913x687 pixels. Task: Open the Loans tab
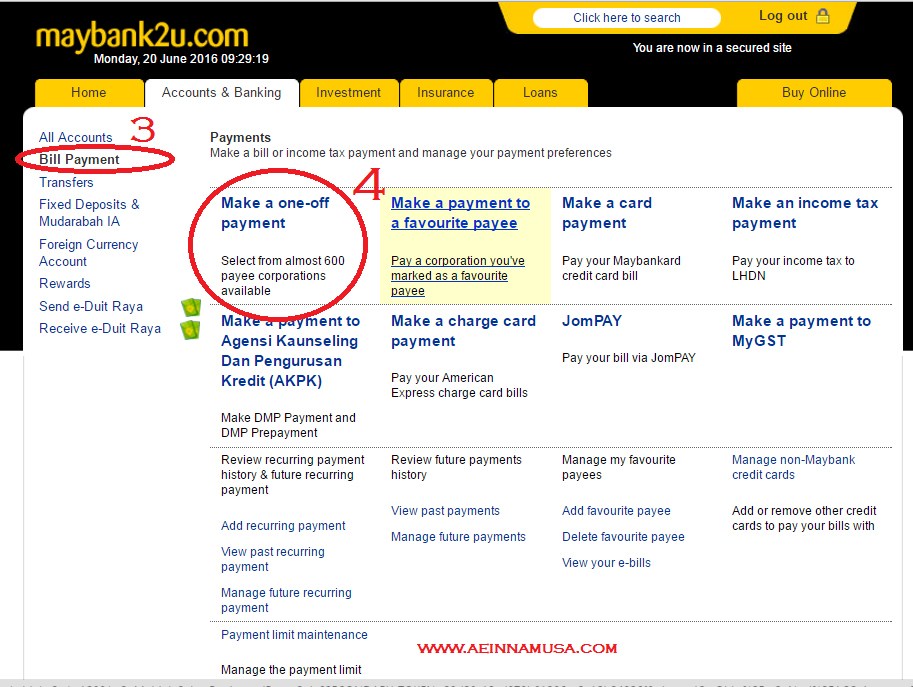coord(540,93)
